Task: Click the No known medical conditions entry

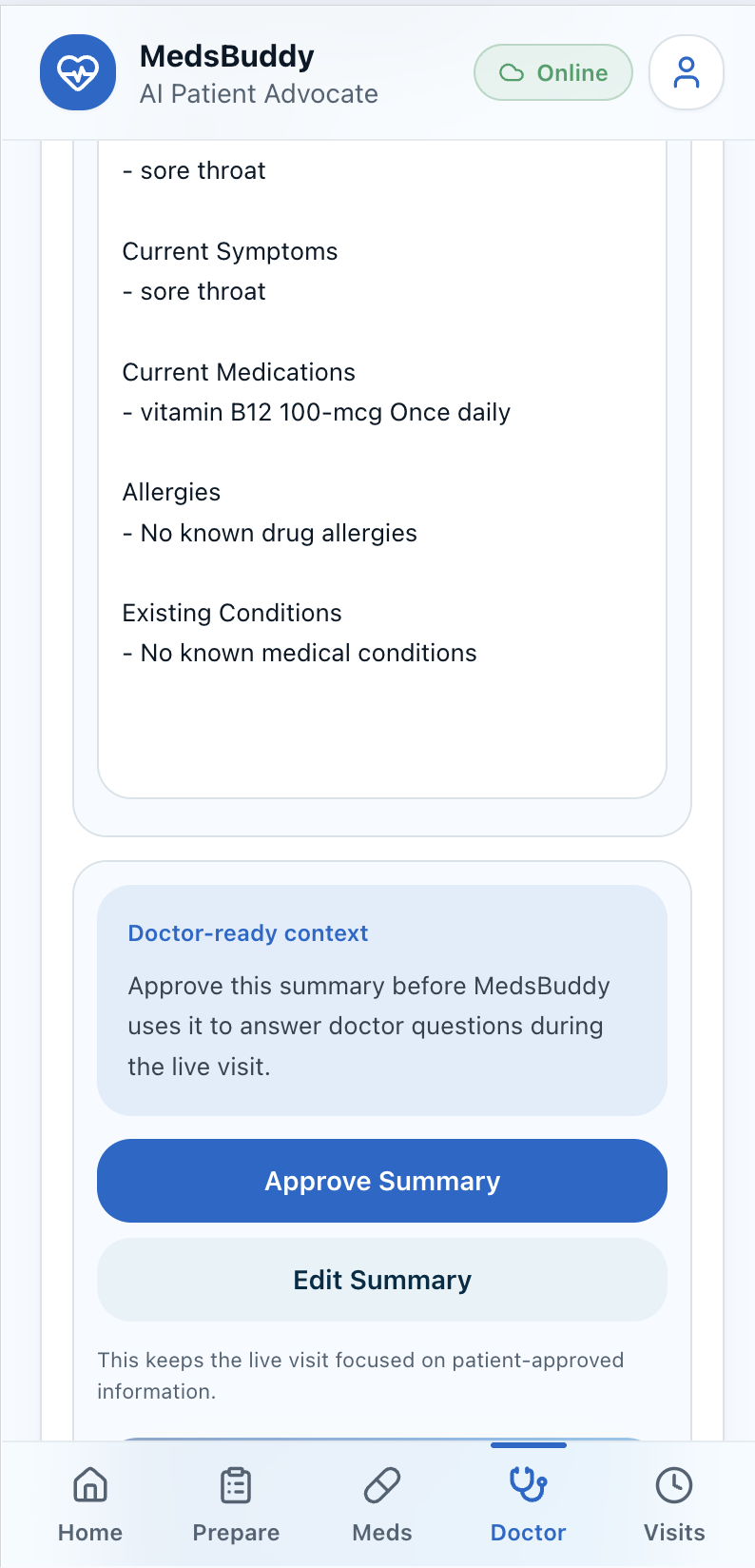Action: tap(300, 653)
